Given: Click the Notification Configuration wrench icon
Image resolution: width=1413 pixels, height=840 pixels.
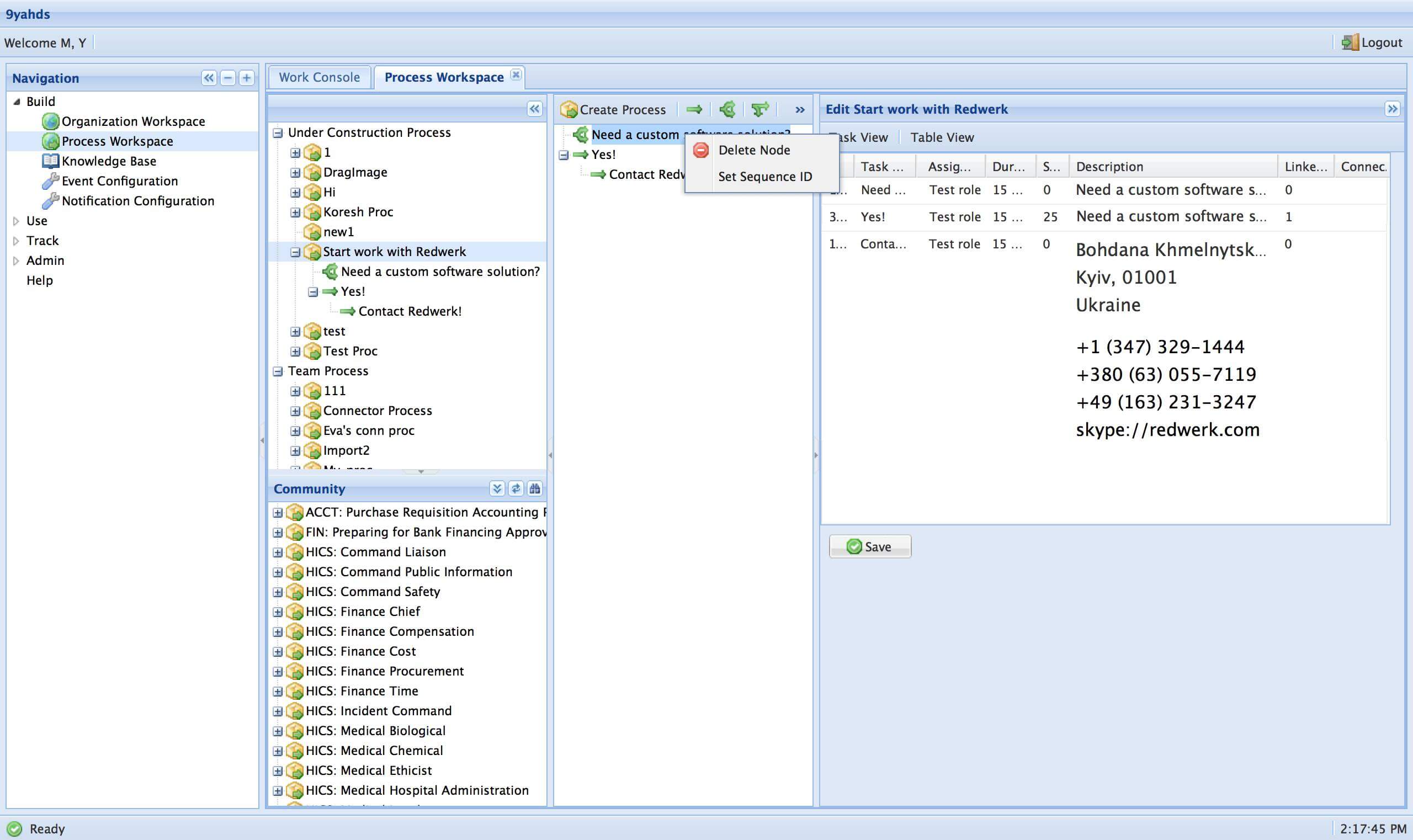Looking at the screenshot, I should [x=50, y=200].
